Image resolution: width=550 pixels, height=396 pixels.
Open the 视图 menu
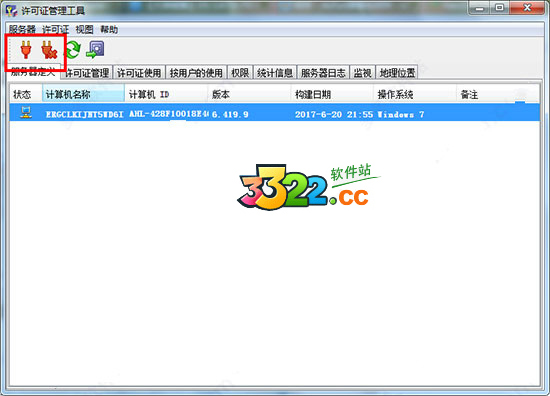click(x=85, y=29)
